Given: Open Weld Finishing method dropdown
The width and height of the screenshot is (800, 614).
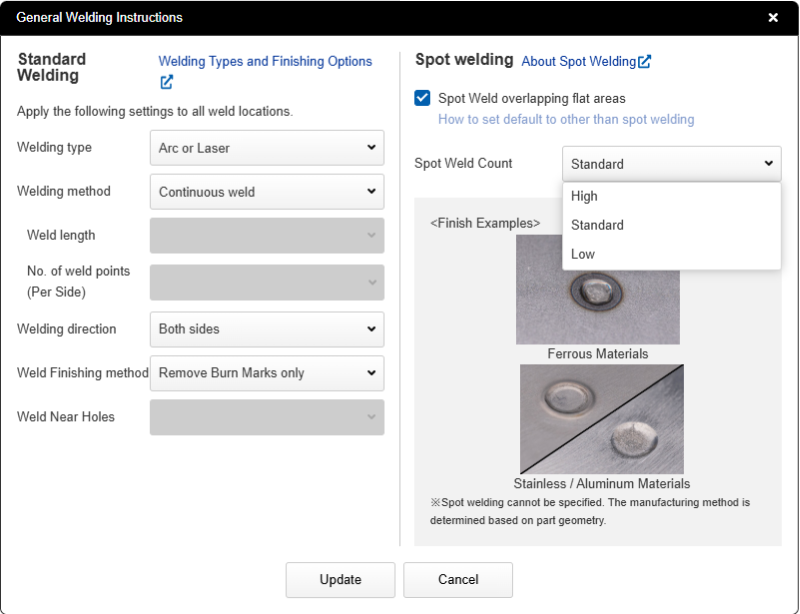Looking at the screenshot, I should pos(266,373).
